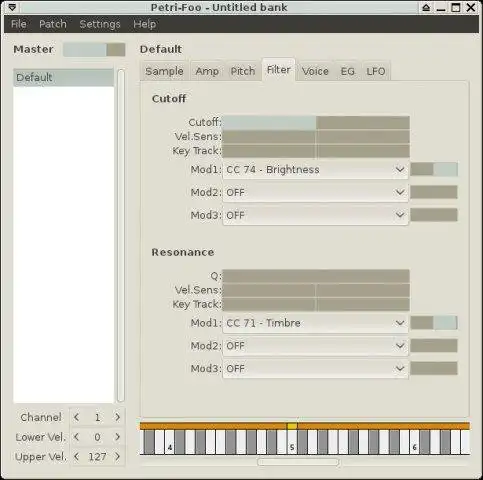Adjust Resonance Key Track slider
This screenshot has height=480, width=483.
pos(316,304)
